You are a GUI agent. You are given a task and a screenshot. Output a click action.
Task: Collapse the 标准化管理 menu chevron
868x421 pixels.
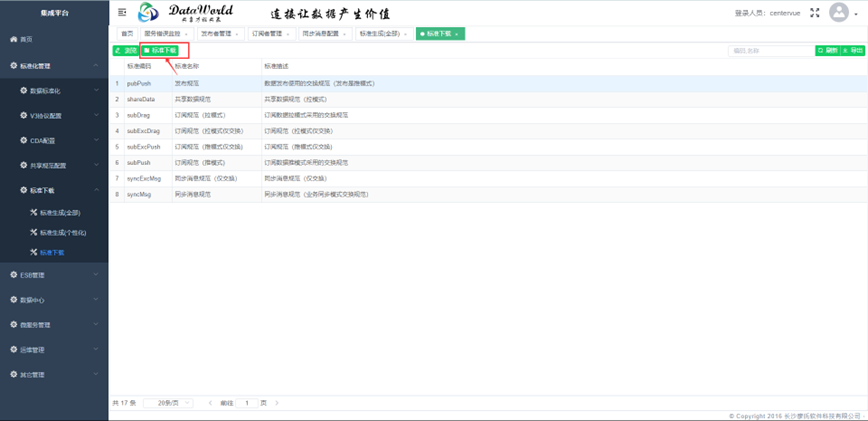click(x=96, y=66)
